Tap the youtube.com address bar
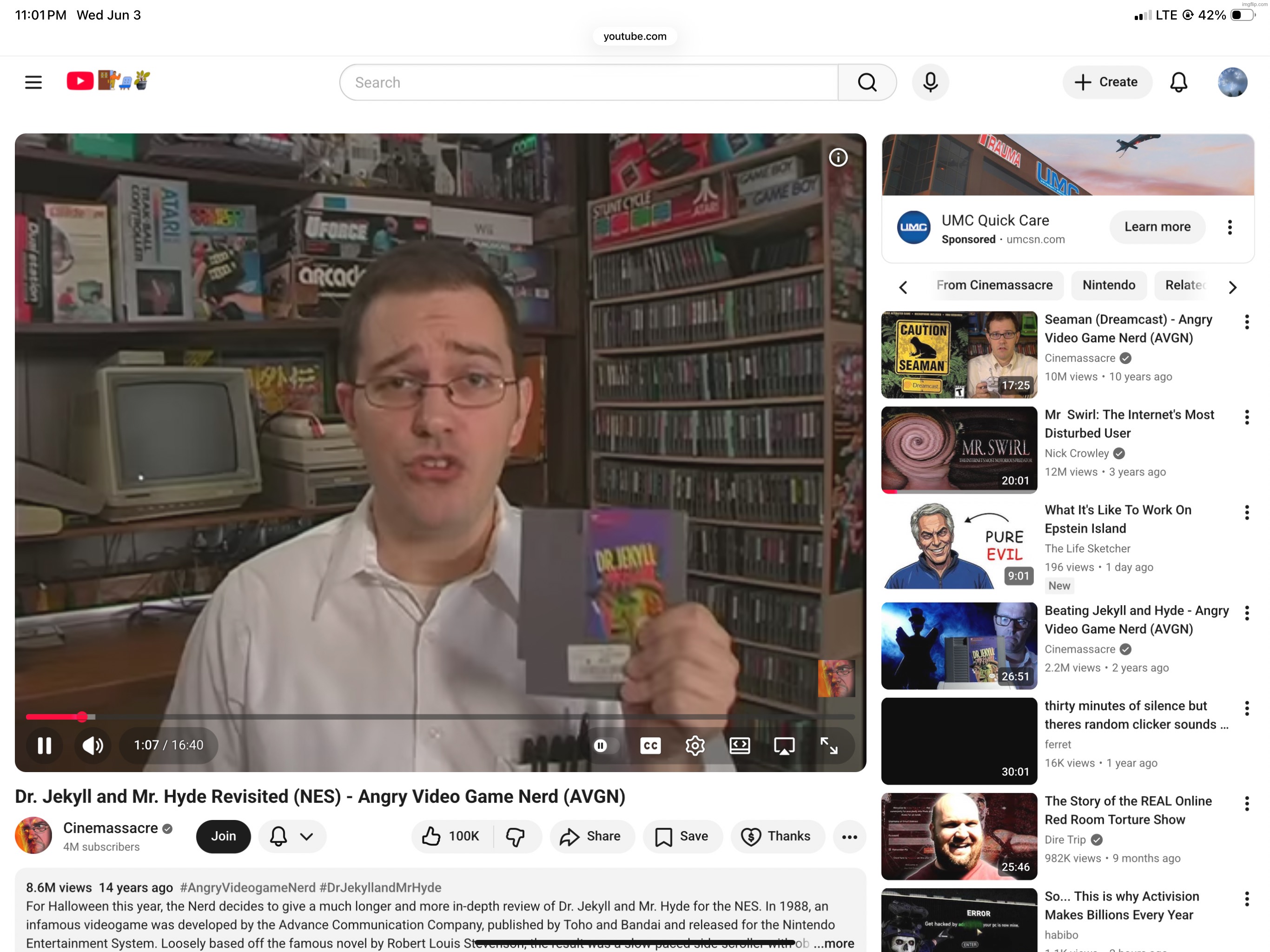The height and width of the screenshot is (952, 1270). click(x=635, y=36)
